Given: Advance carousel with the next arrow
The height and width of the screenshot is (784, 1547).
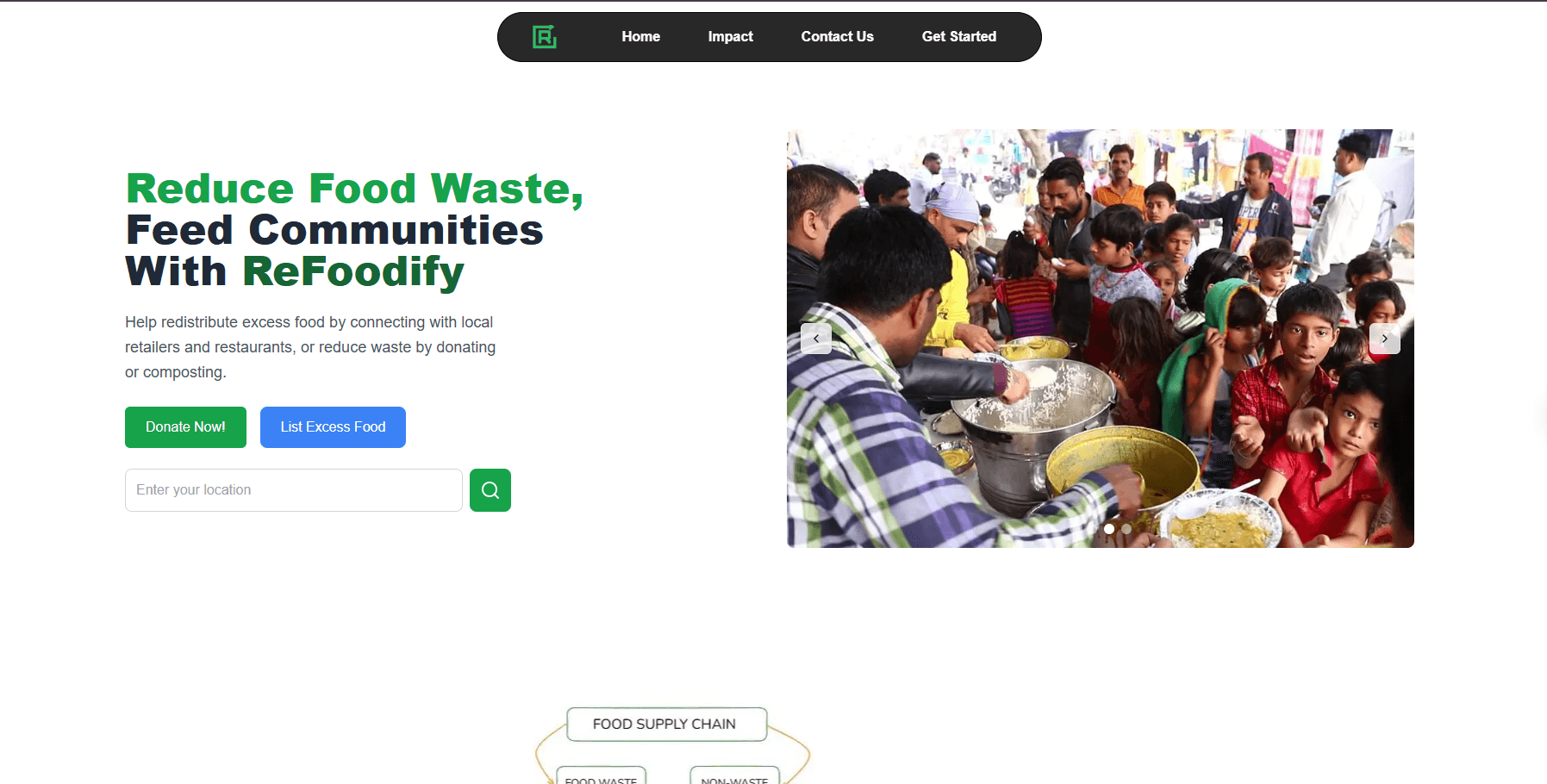Looking at the screenshot, I should pyautogui.click(x=1385, y=339).
